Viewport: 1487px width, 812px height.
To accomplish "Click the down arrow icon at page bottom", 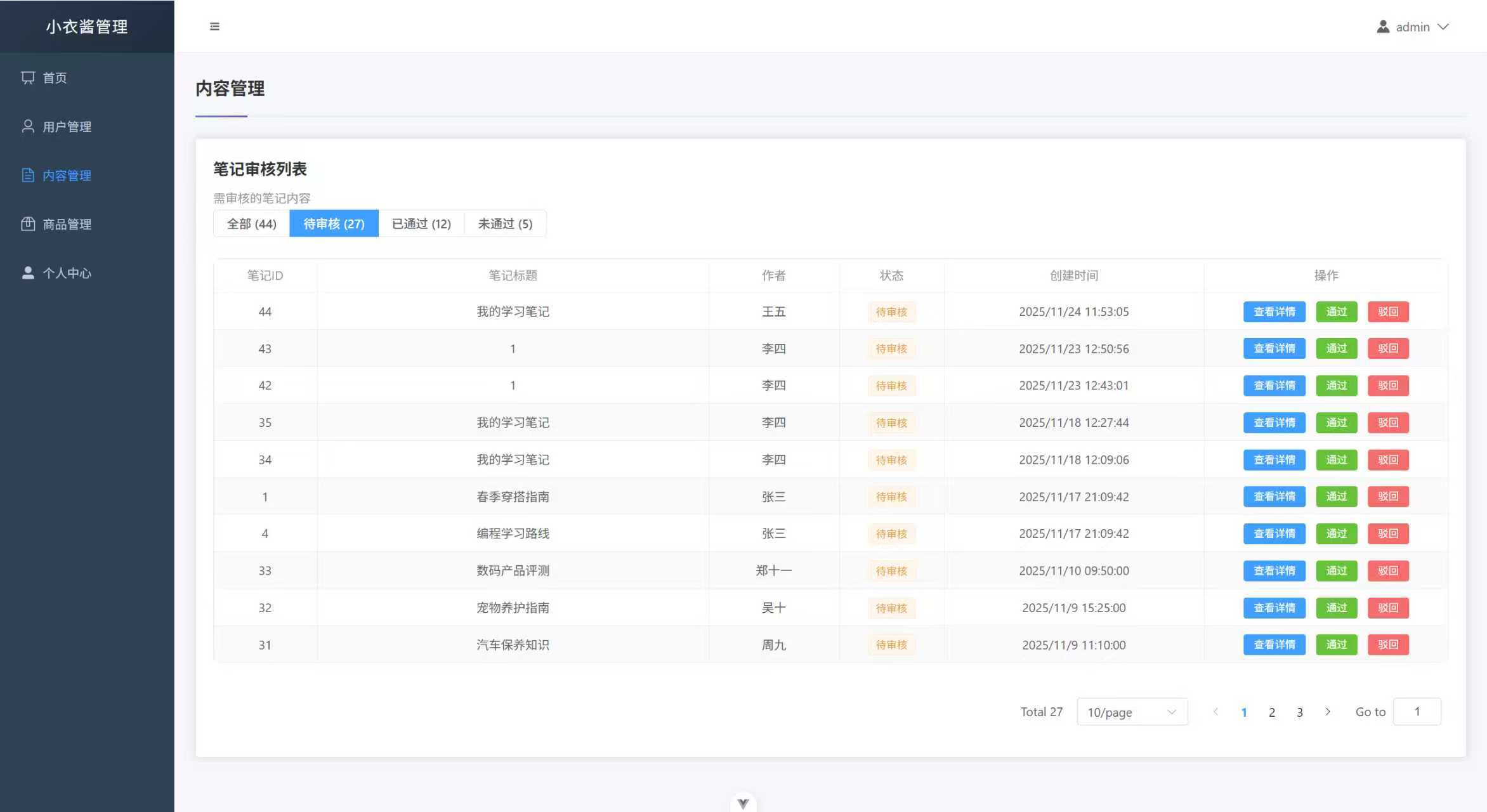I will coord(743,803).
